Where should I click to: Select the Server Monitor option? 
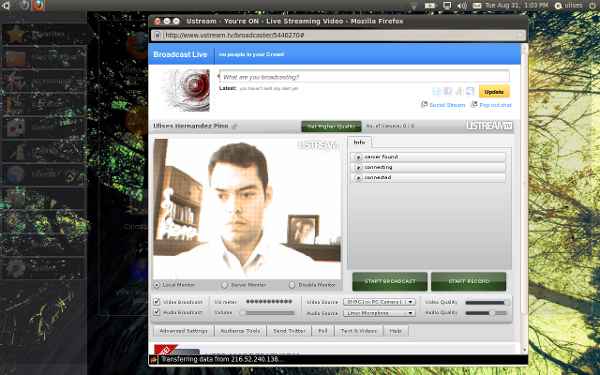[x=225, y=285]
